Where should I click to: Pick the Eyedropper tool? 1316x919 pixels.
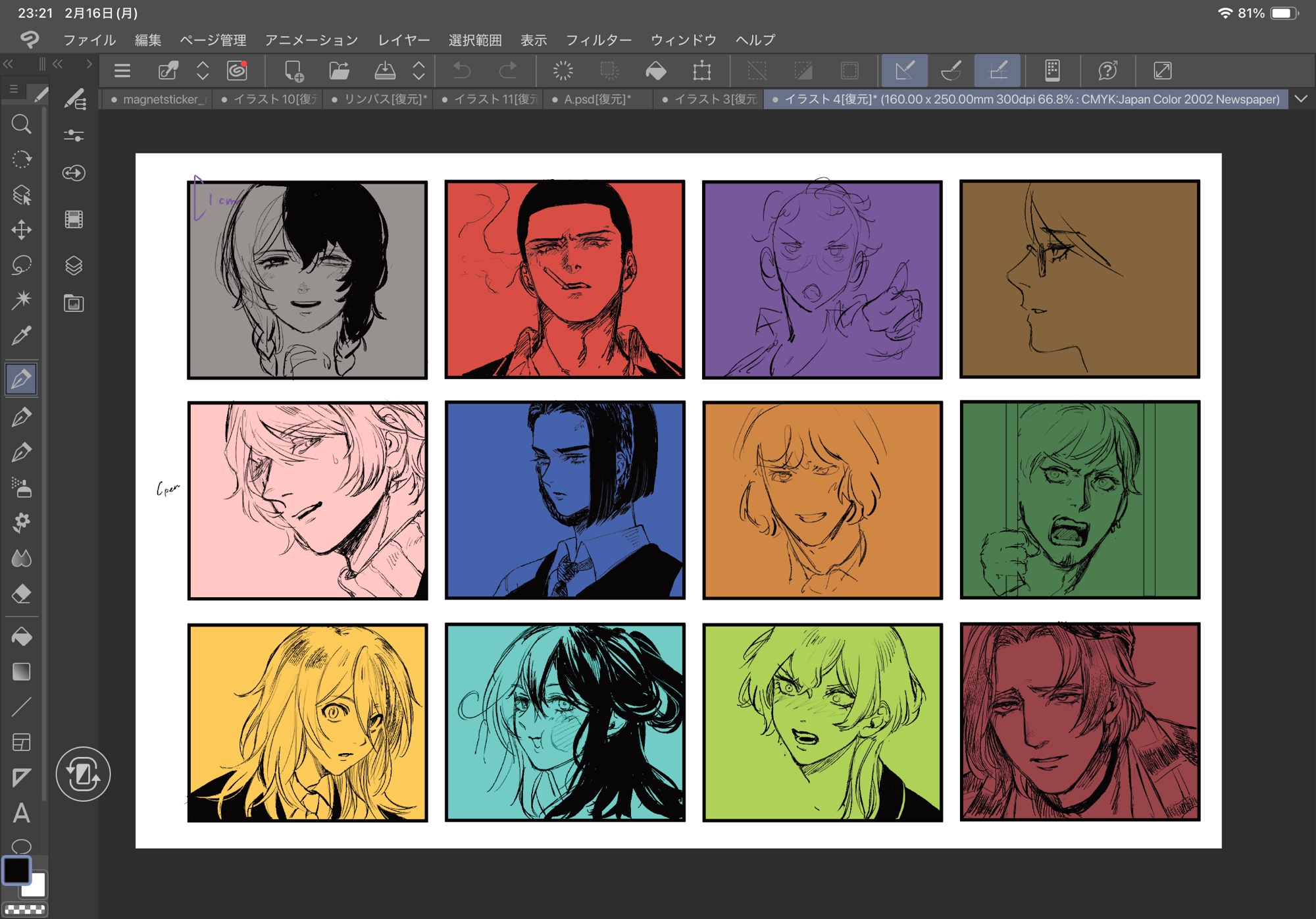click(21, 336)
